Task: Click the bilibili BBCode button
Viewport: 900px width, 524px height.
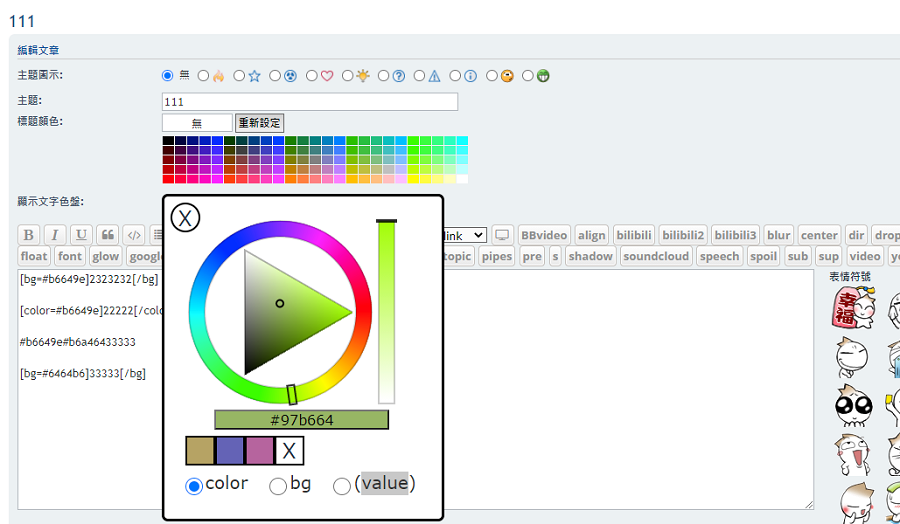Action: click(632, 235)
